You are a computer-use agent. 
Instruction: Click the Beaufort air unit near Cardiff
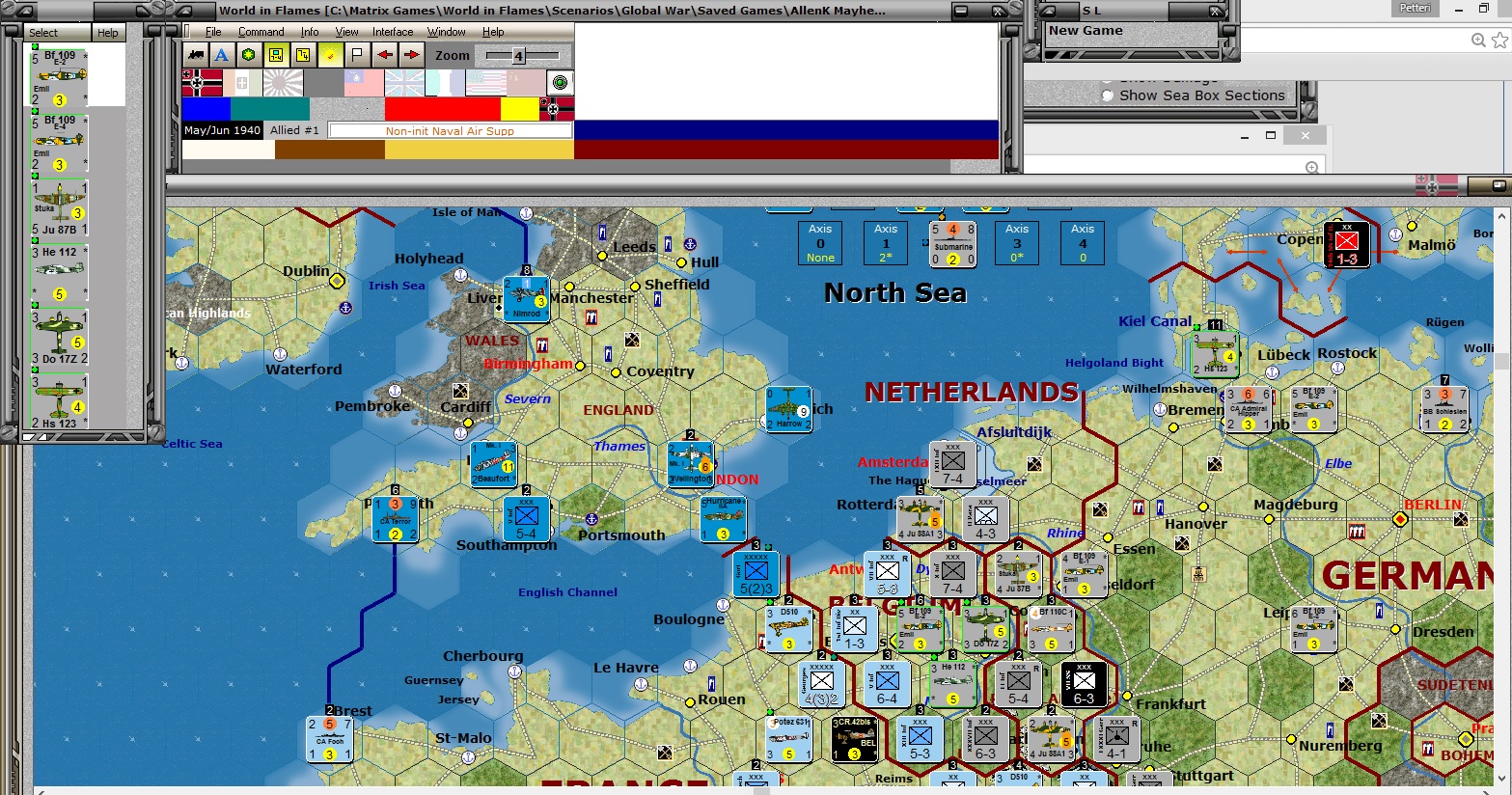pos(494,464)
